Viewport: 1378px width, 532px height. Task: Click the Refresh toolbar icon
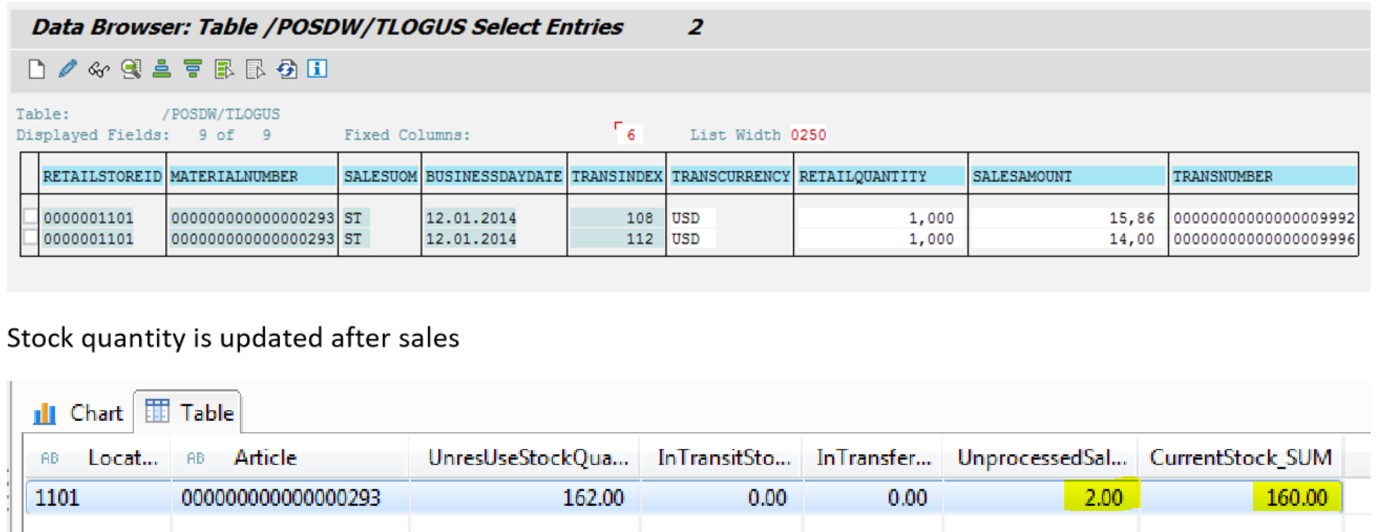[287, 69]
